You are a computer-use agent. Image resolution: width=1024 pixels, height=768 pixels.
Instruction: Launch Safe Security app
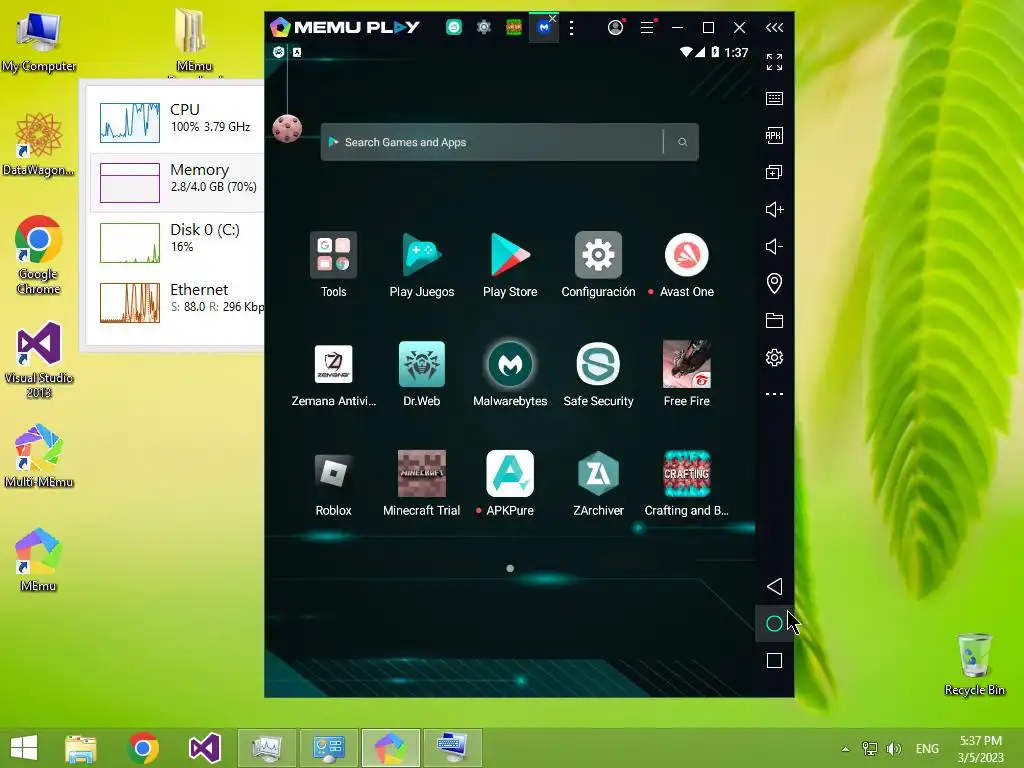point(598,364)
